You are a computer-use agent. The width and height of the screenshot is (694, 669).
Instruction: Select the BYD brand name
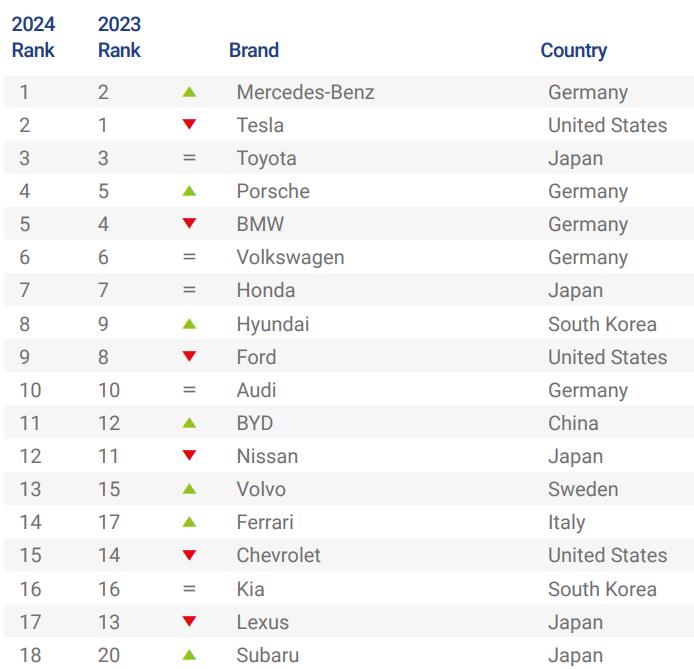point(255,423)
